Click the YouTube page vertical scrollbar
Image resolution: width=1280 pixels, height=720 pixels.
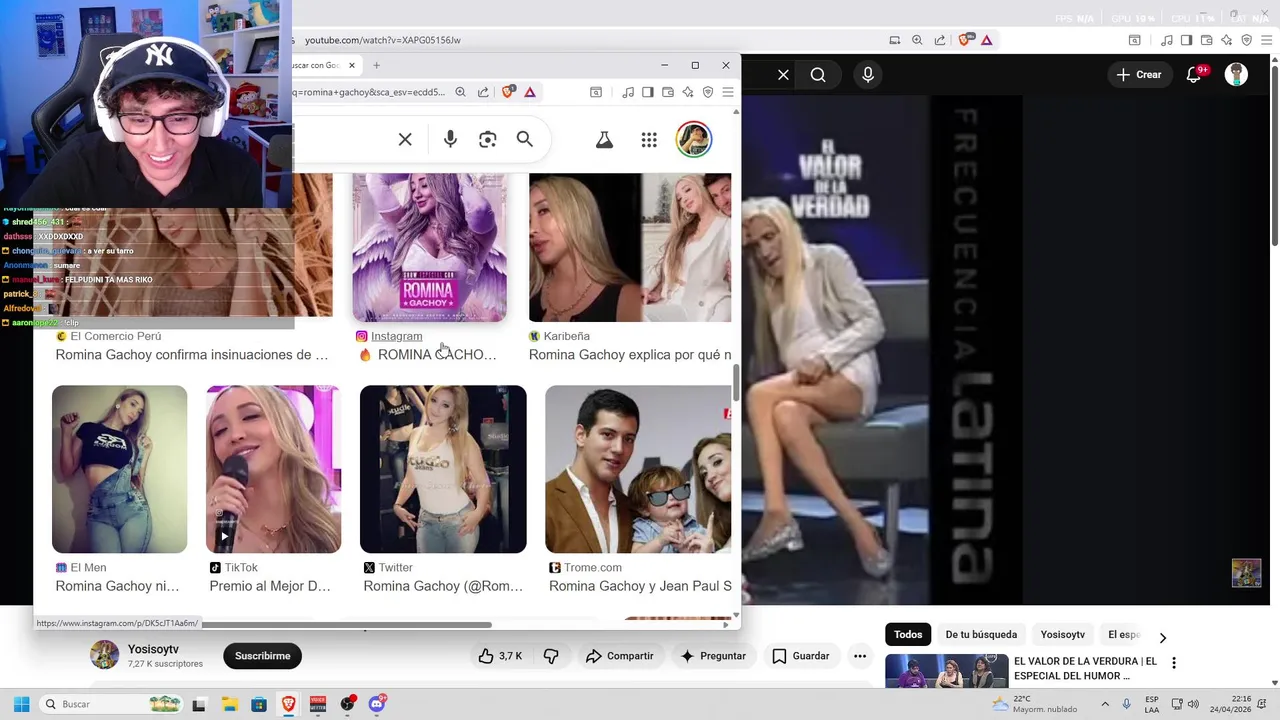point(1275,155)
